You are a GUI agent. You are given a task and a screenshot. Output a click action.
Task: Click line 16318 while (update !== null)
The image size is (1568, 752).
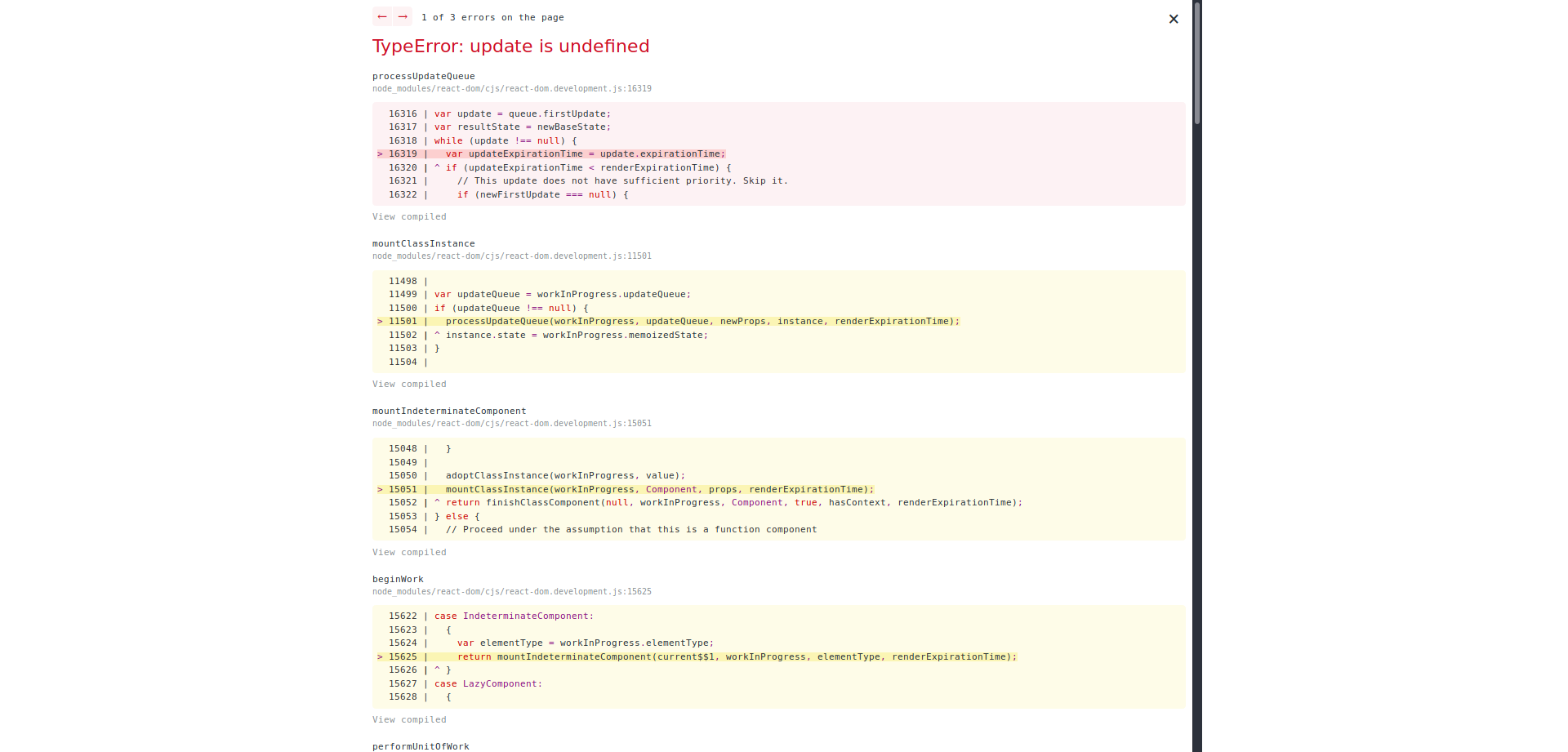click(483, 141)
